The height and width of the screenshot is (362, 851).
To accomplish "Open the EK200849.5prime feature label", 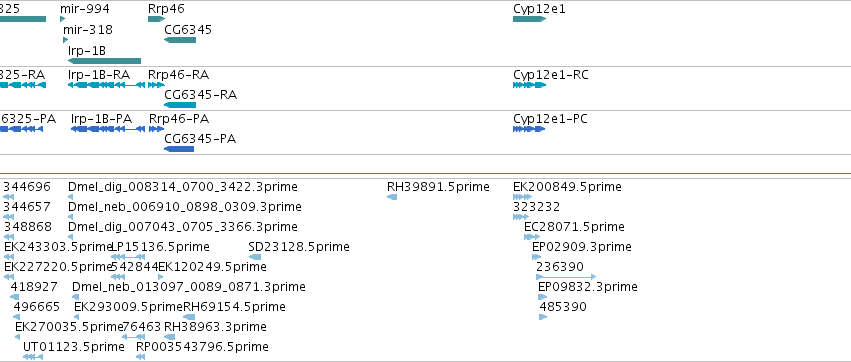I will (x=567, y=187).
